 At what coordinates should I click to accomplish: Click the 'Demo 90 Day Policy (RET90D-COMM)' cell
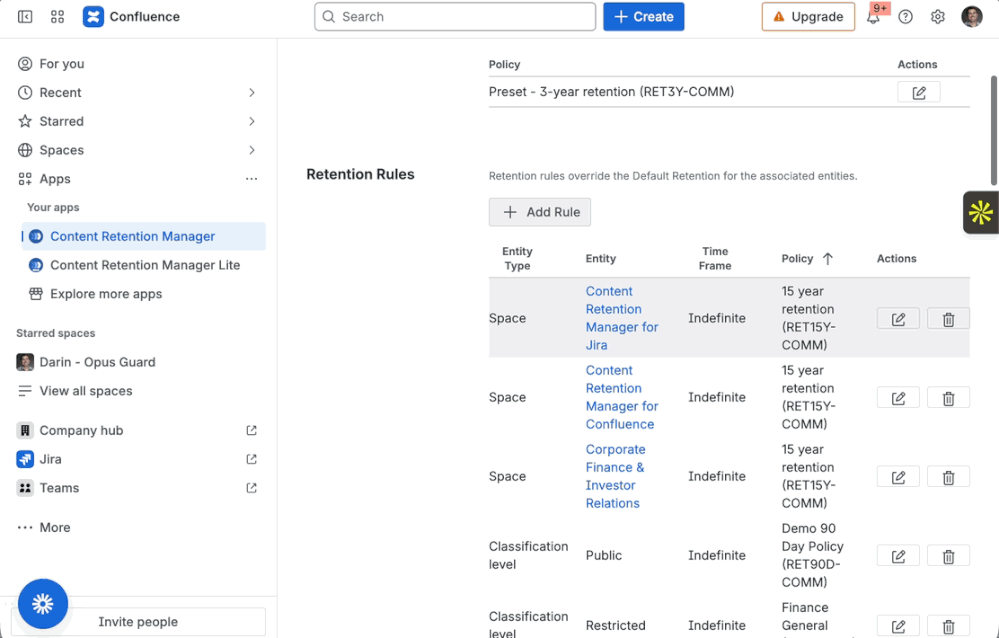[812, 555]
